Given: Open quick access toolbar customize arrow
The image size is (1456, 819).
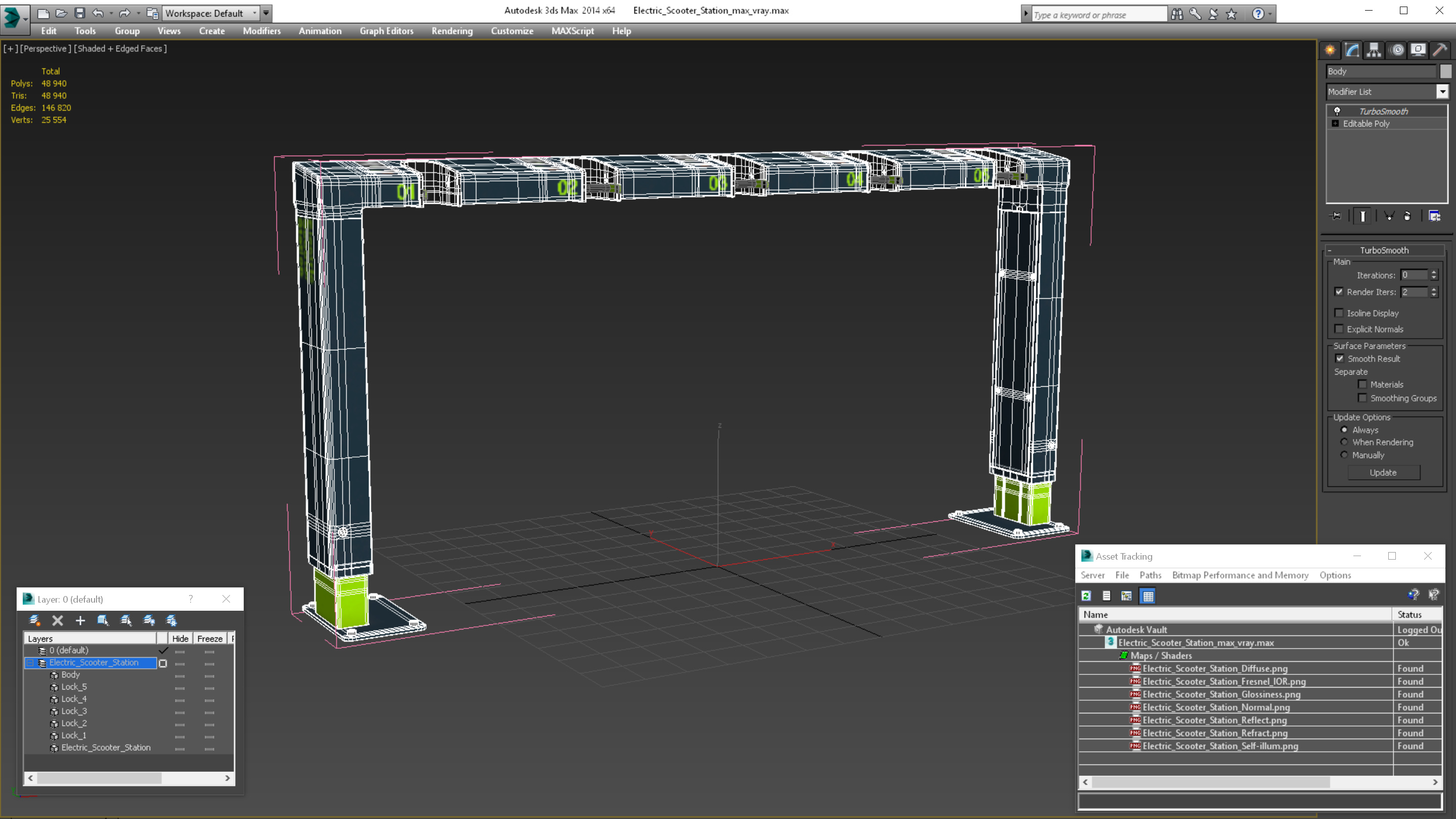Looking at the screenshot, I should point(266,13).
